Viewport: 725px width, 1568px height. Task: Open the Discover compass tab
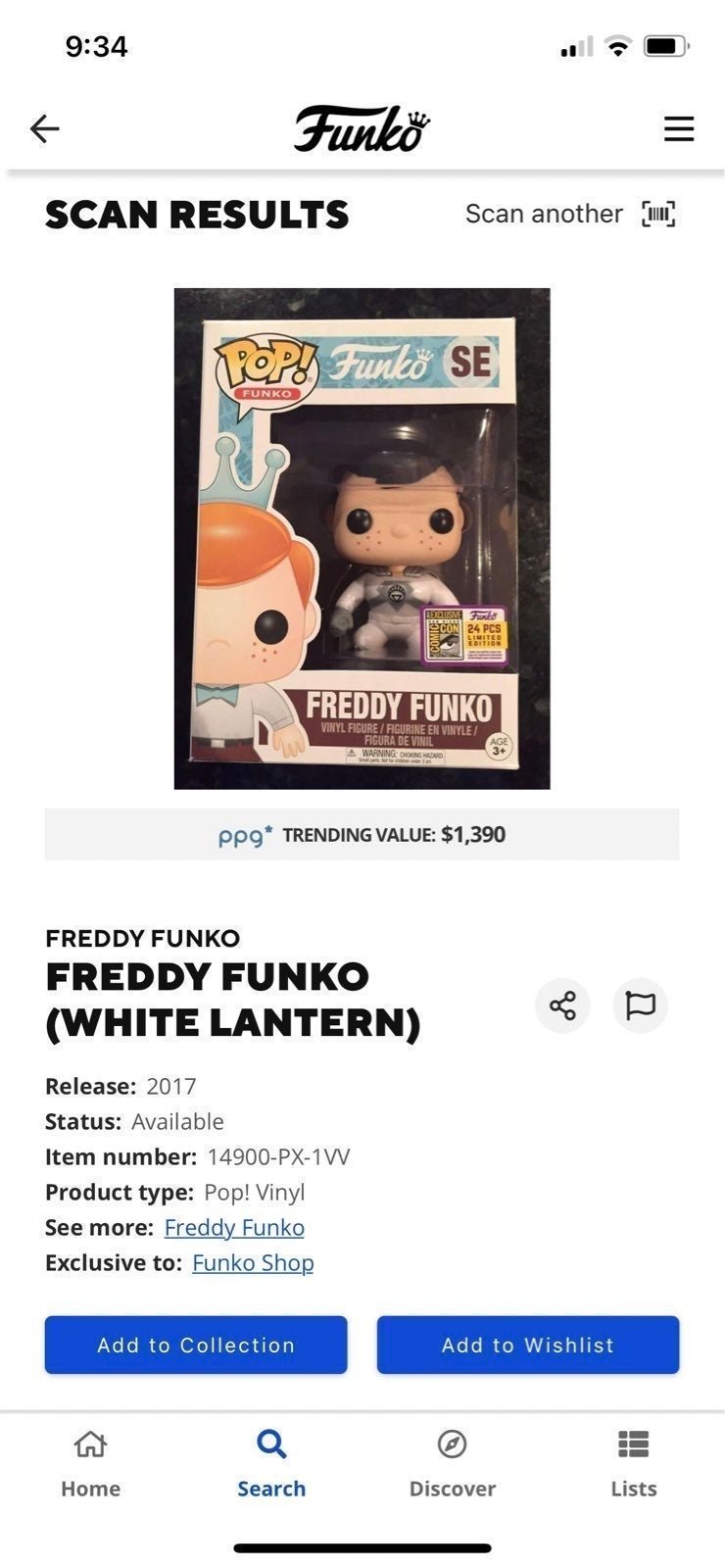[x=452, y=1464]
